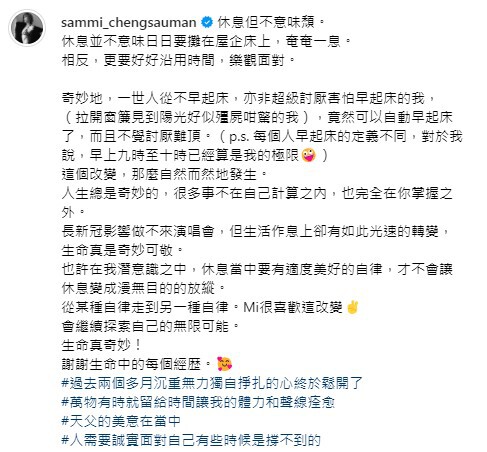Viewport: 487px width, 452px height.
Task: Click the zany face emoji after 極限
Action: [x=308, y=155]
